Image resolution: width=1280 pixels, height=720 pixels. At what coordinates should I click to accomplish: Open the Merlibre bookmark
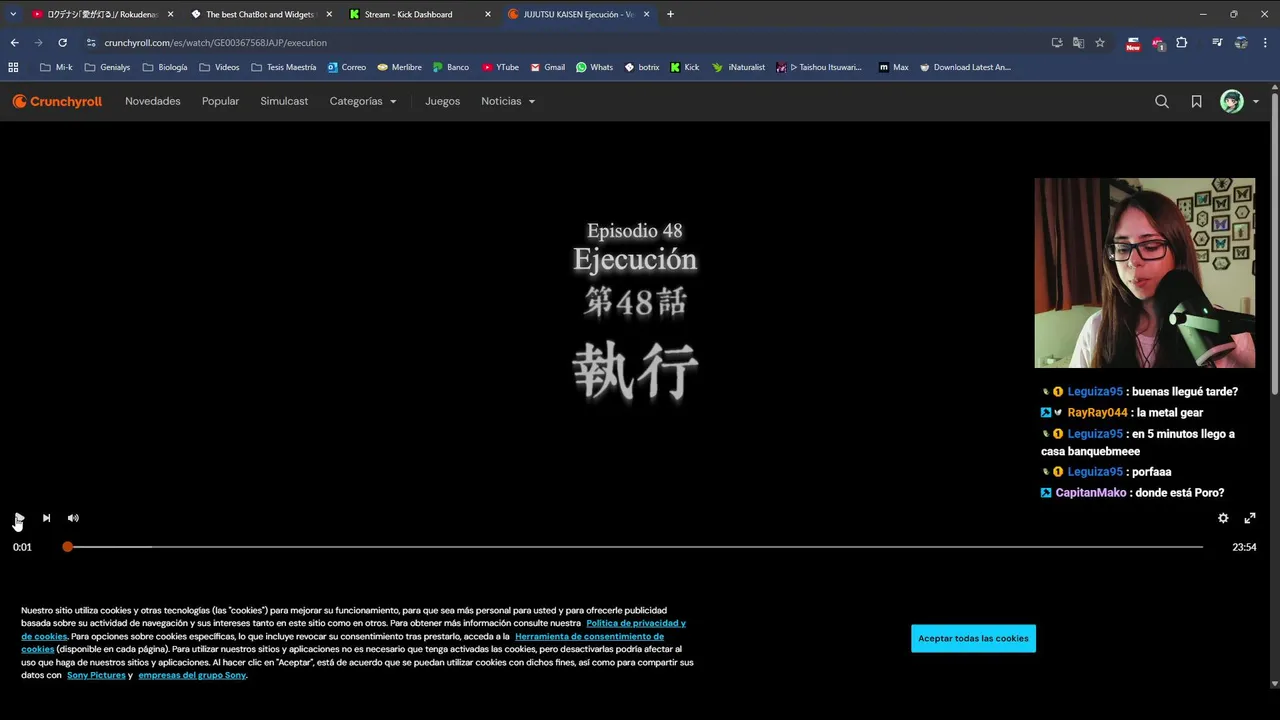coord(399,67)
